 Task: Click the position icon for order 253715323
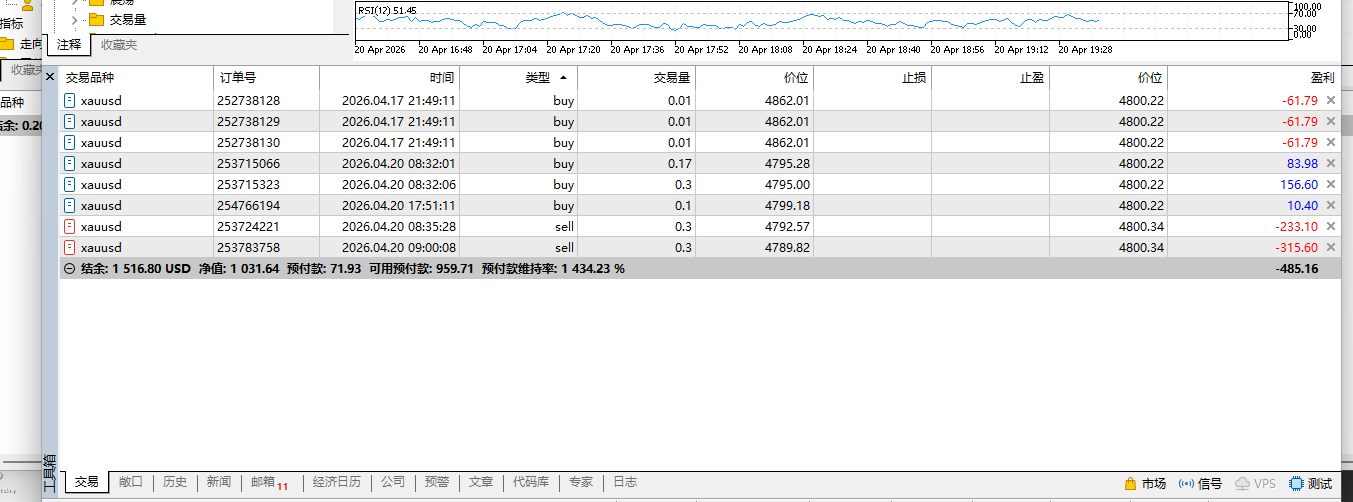[69, 184]
